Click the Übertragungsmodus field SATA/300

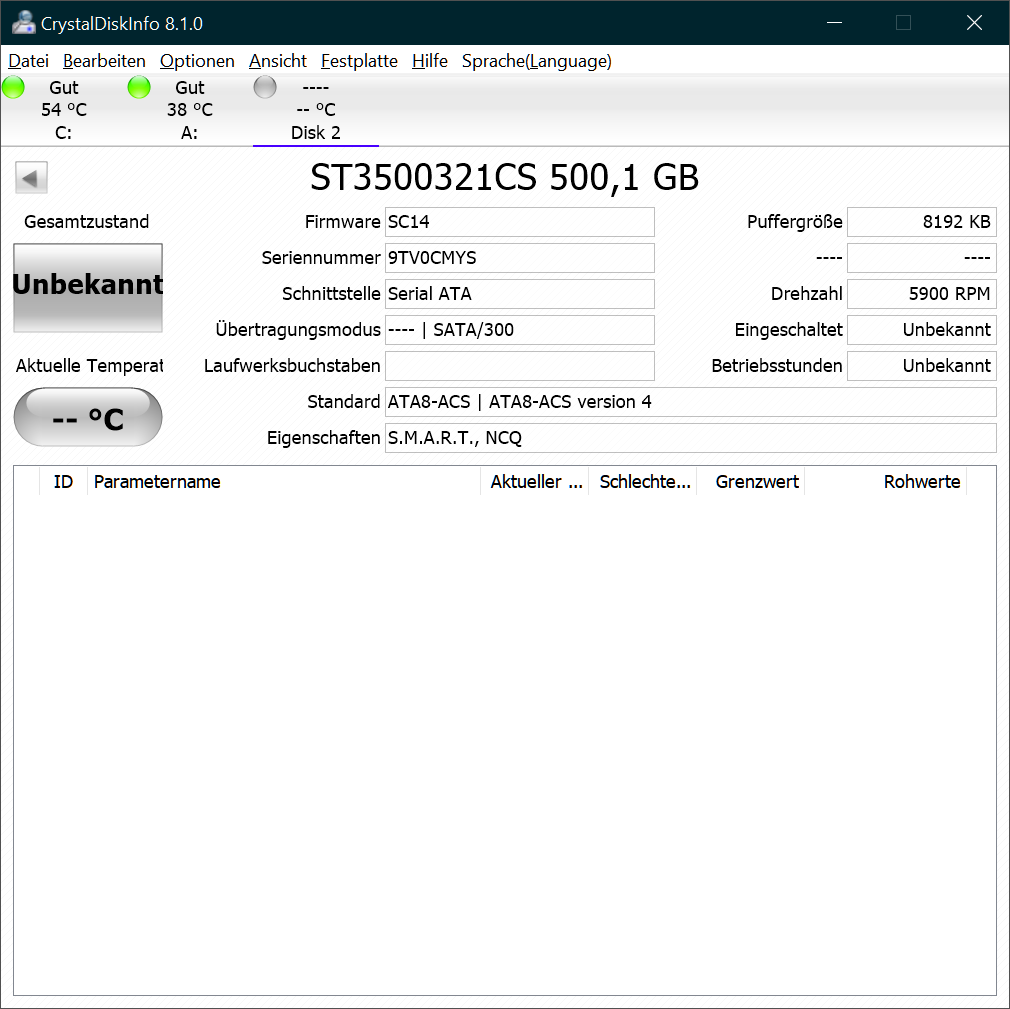520,330
